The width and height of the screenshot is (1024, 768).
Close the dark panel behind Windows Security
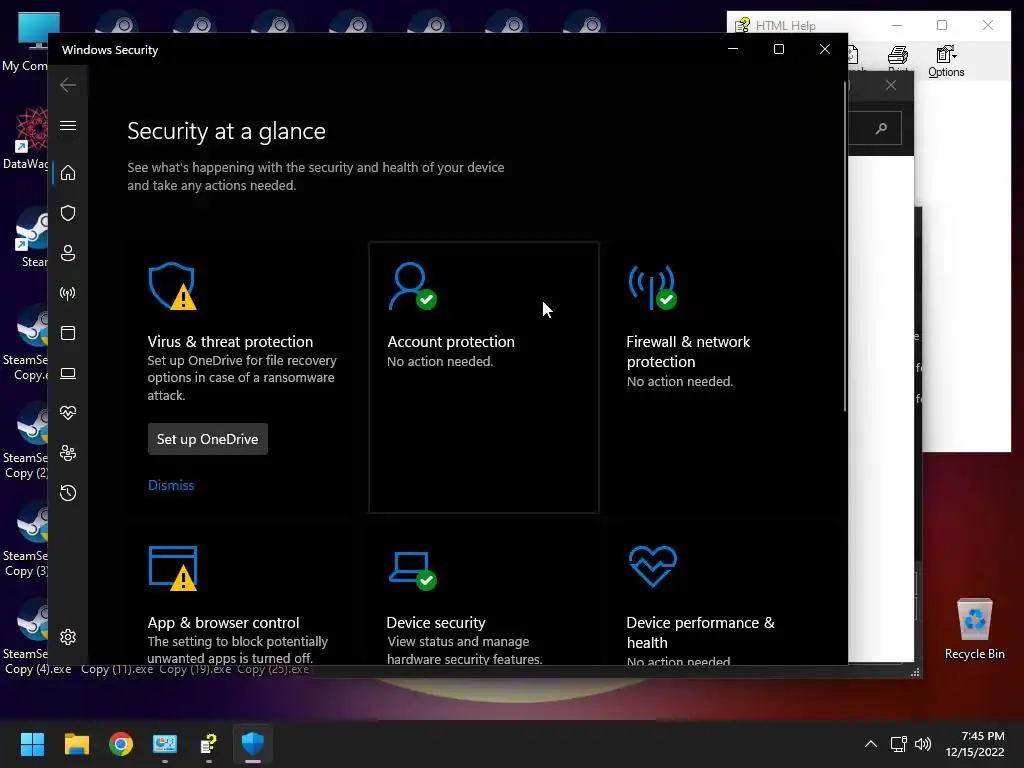(891, 86)
